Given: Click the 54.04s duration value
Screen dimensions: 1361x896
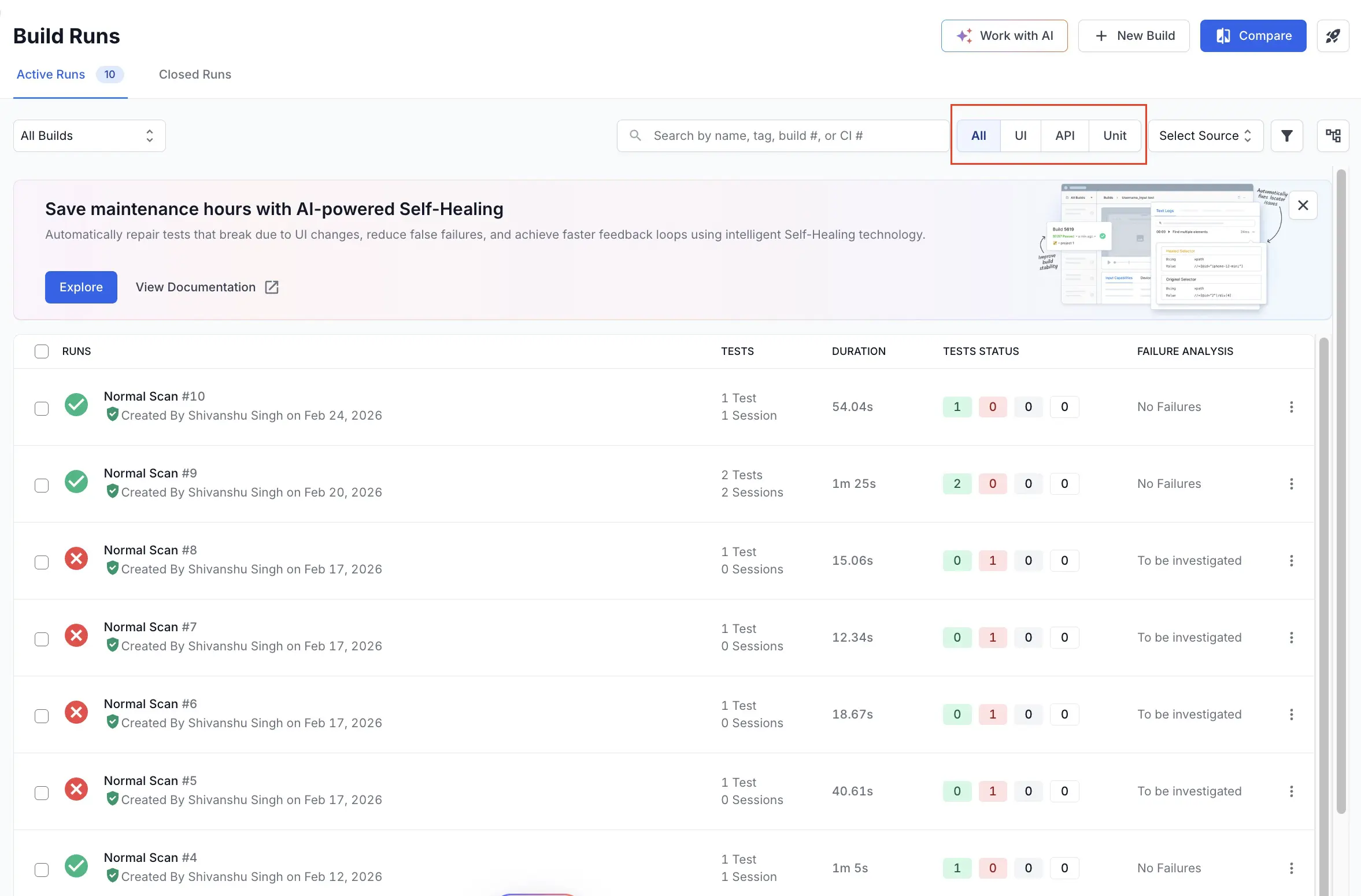Looking at the screenshot, I should pos(852,407).
